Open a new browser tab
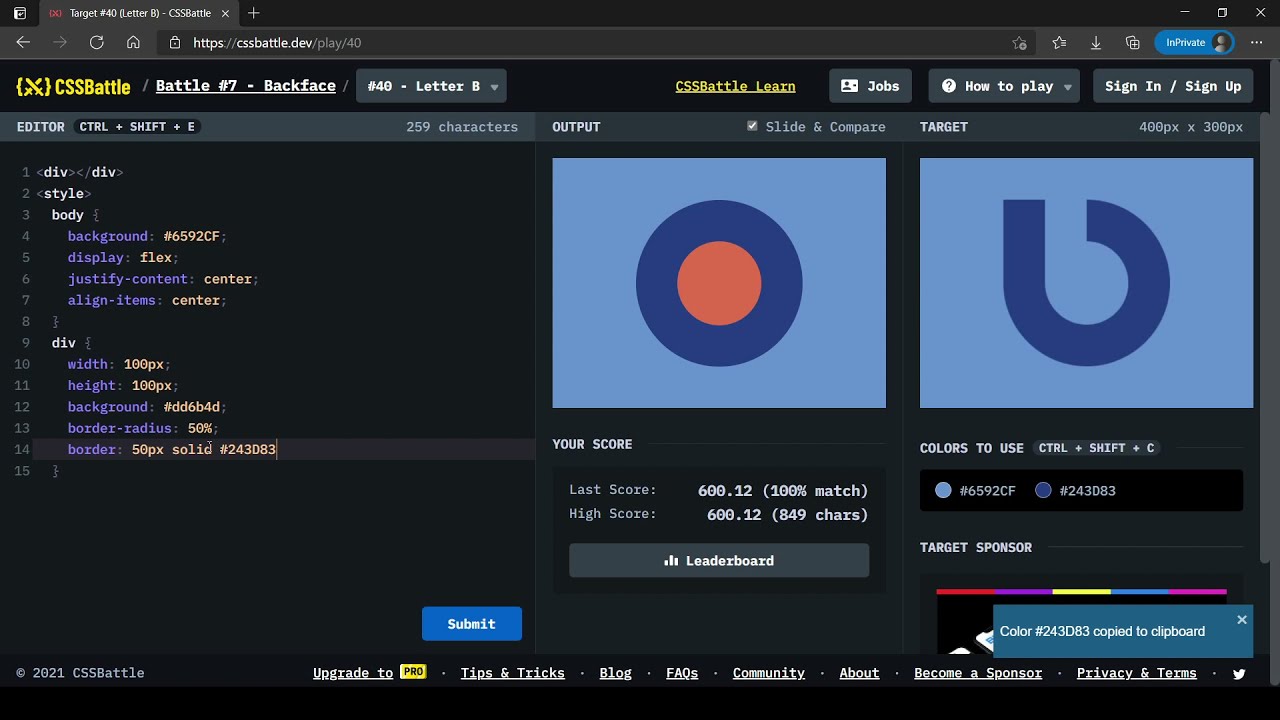 coord(254,13)
